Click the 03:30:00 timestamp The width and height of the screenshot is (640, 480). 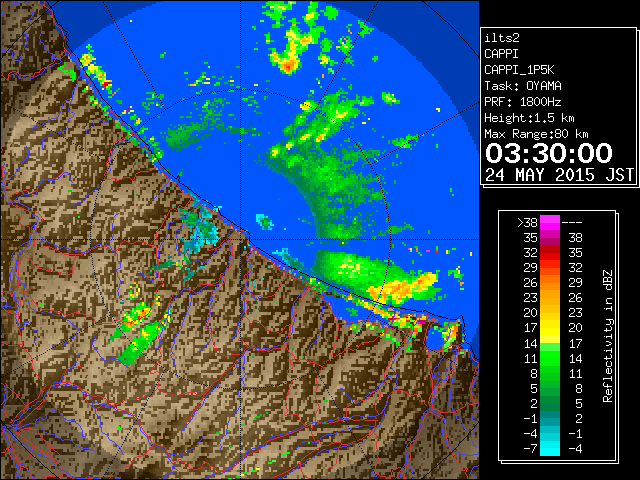(x=549, y=153)
